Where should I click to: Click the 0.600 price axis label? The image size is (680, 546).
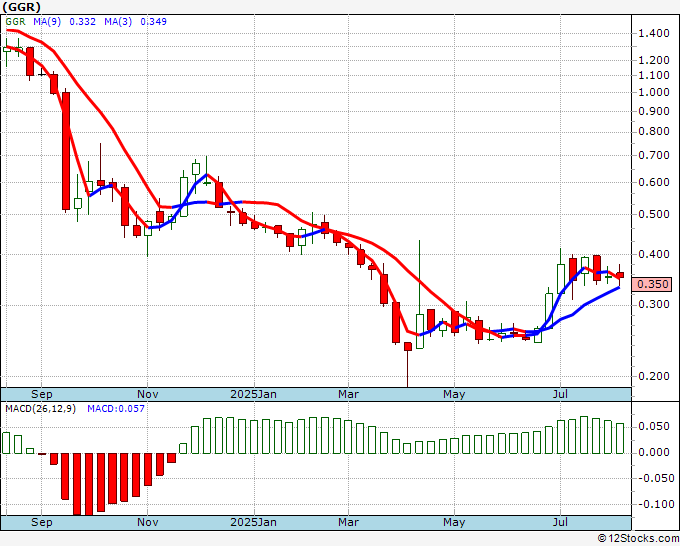(x=654, y=183)
